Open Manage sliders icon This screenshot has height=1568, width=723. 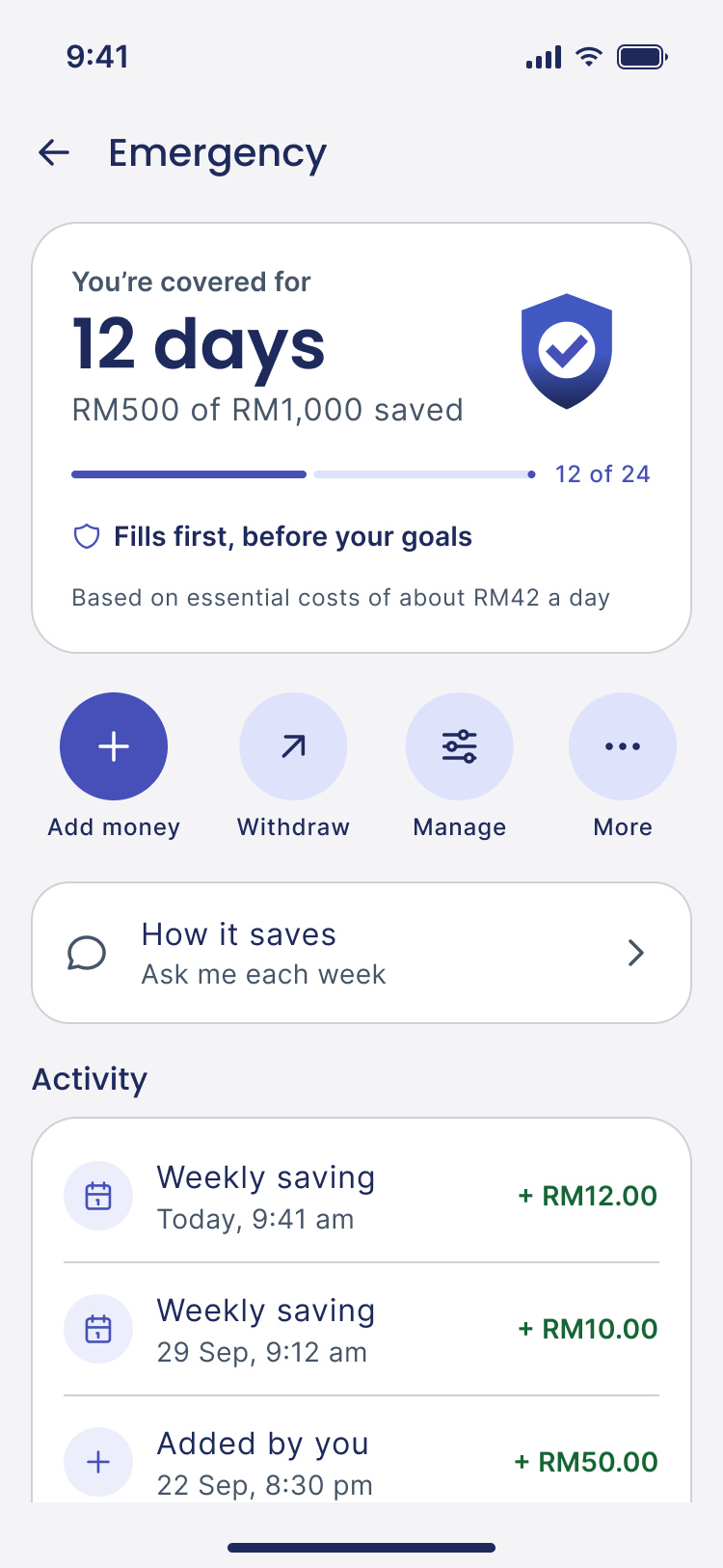(x=460, y=746)
